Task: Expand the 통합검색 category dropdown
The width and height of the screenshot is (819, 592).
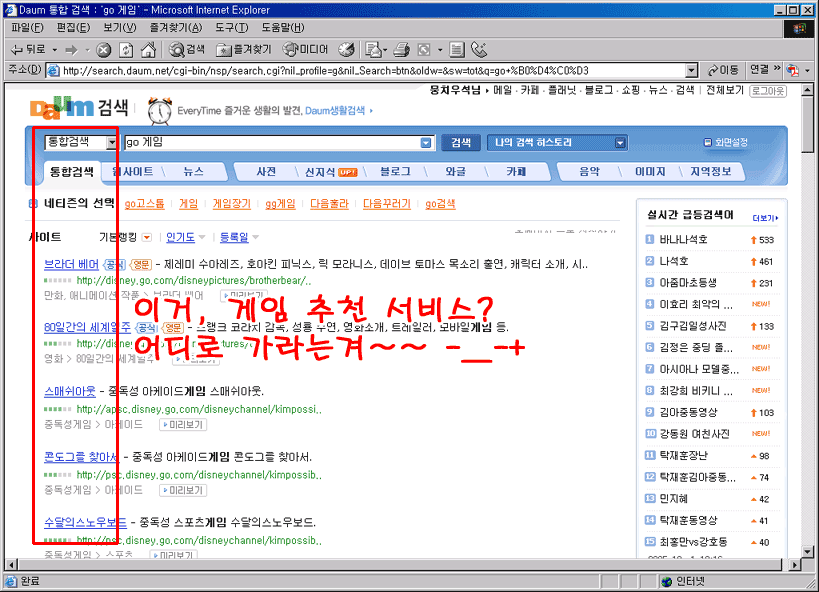Action: [111, 143]
